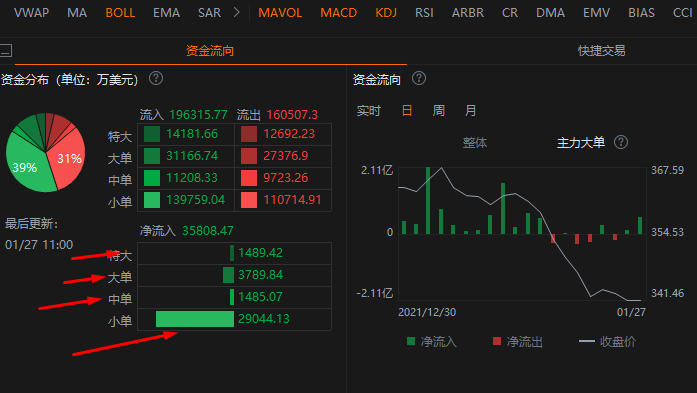The height and width of the screenshot is (393, 697).
Task: Click 特大 inflow value 14181.66
Action: pyautogui.click(x=192, y=134)
